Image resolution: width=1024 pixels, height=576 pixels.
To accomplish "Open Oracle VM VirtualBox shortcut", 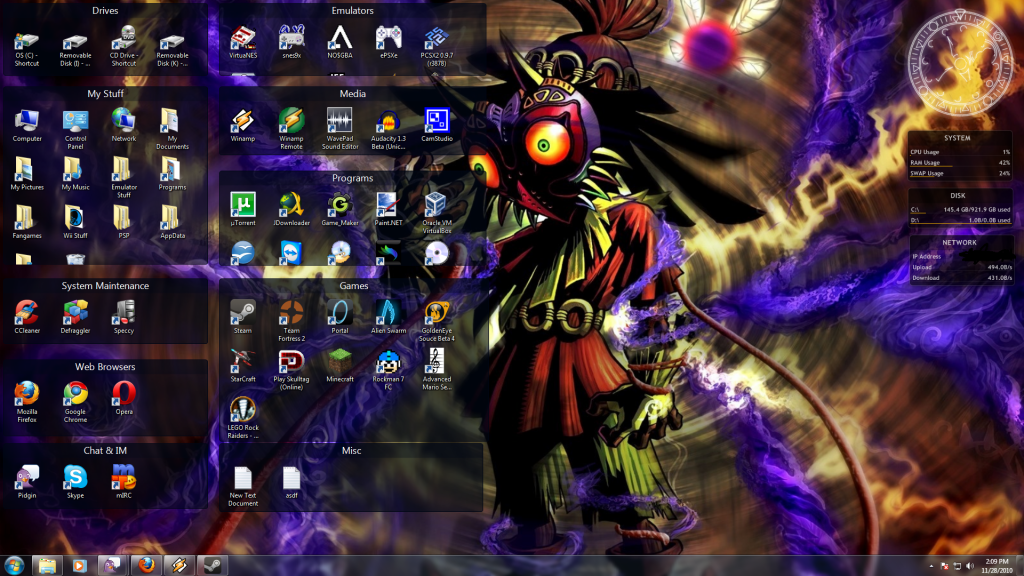I will coord(437,213).
